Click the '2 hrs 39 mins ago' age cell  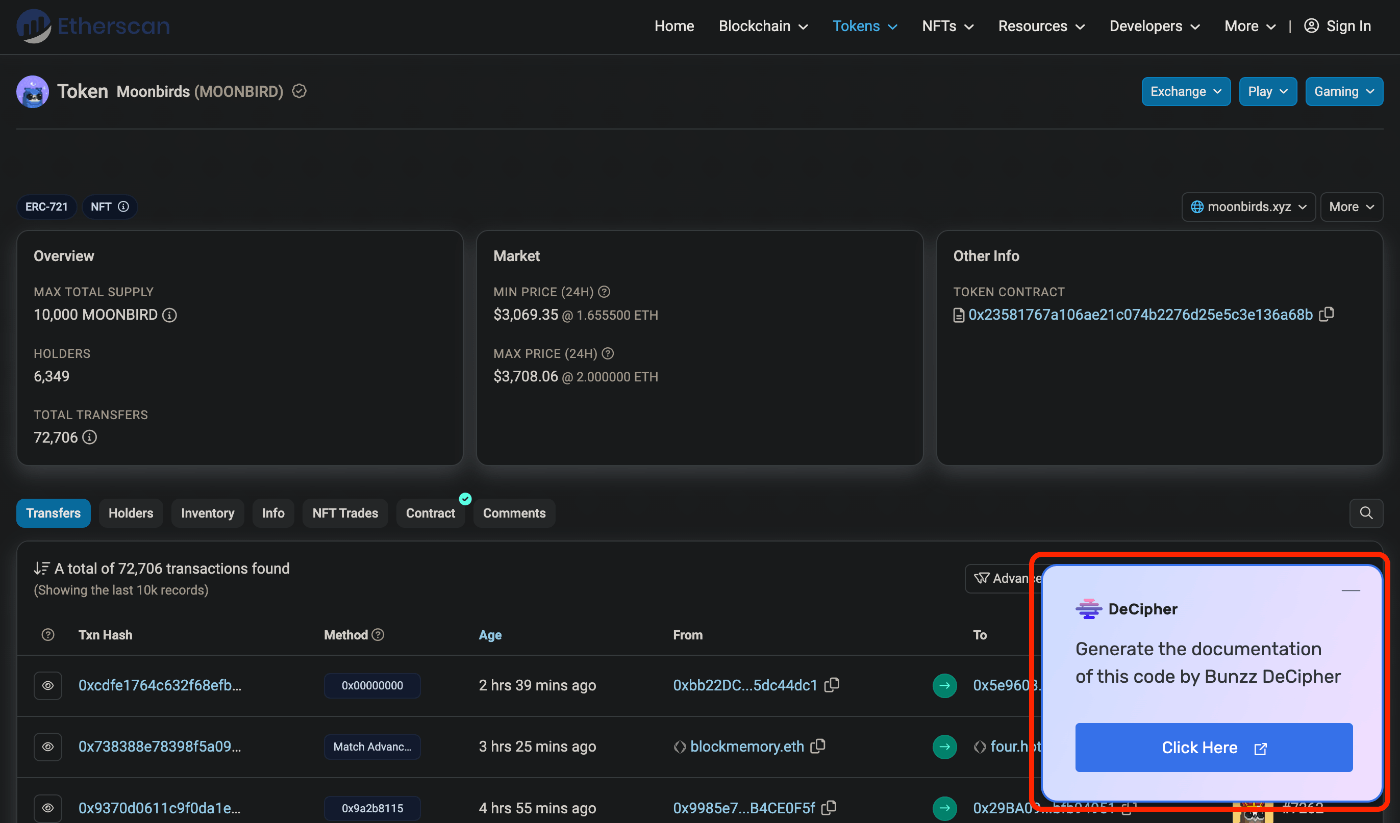pos(537,686)
